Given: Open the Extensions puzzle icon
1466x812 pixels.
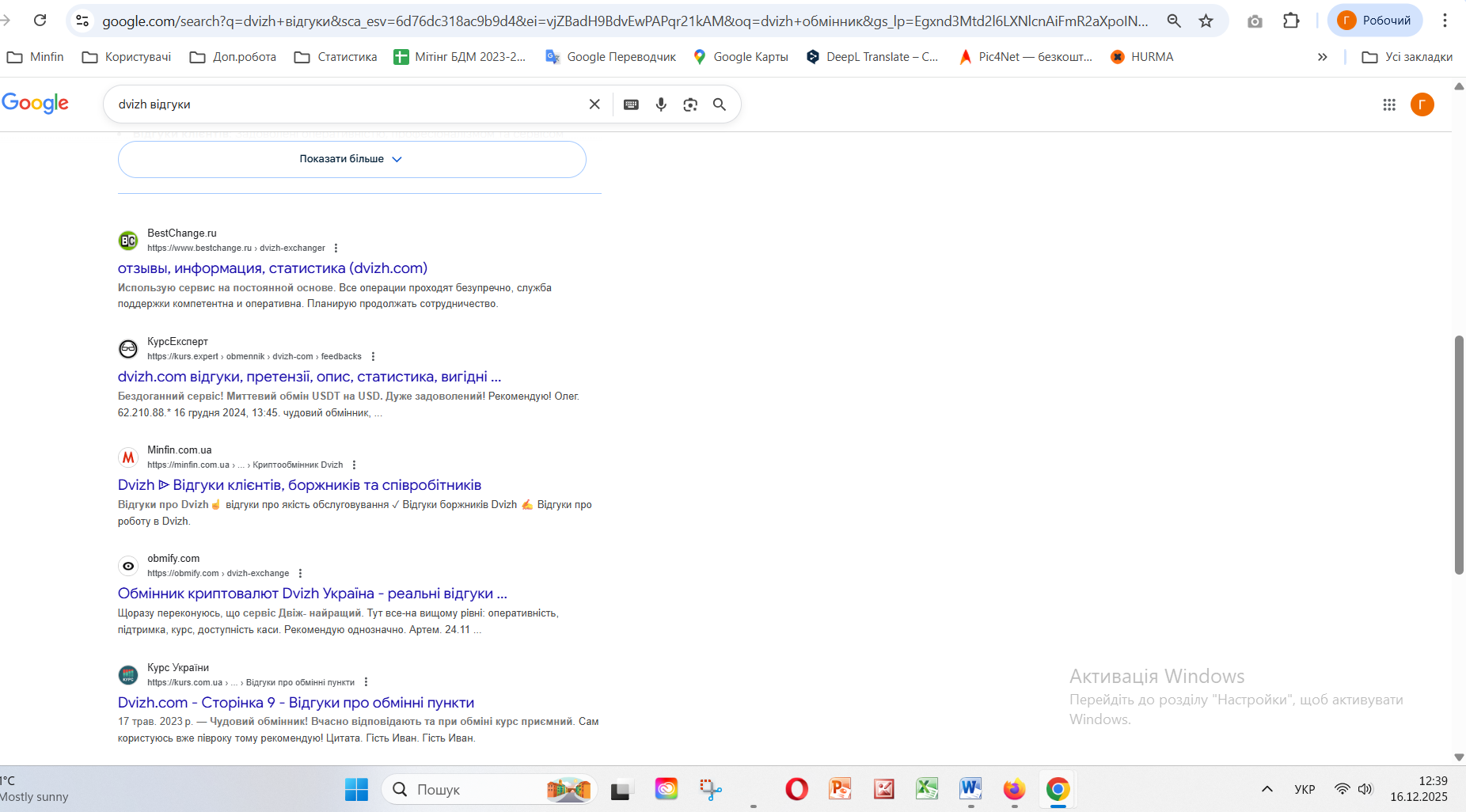Looking at the screenshot, I should pos(1291,21).
